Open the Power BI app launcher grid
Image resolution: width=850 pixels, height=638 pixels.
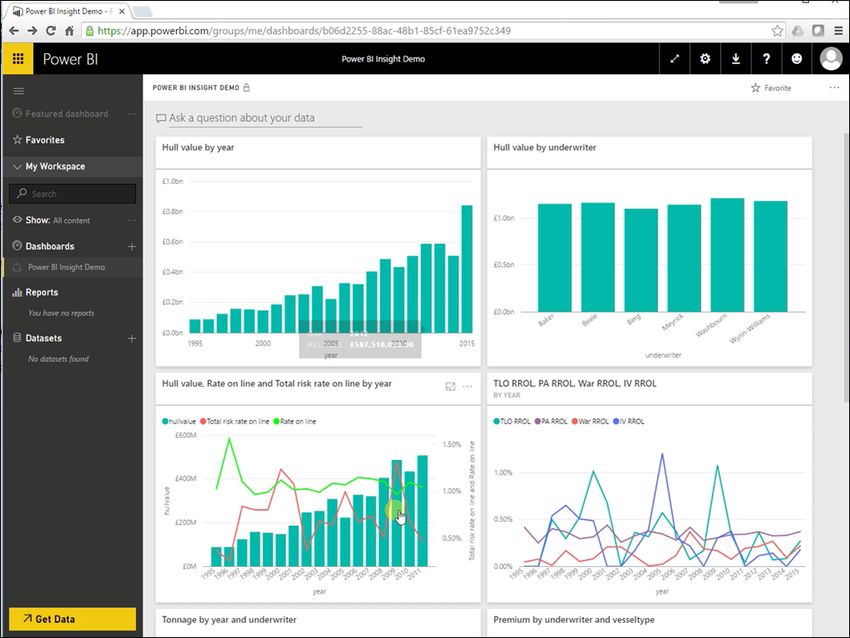pyautogui.click(x=18, y=59)
